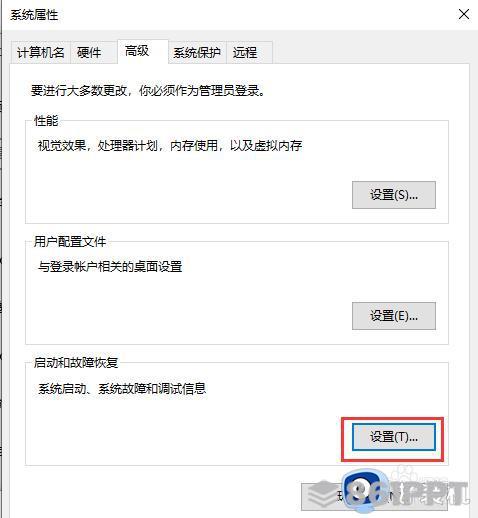Open the 硬件 tab

point(89,52)
